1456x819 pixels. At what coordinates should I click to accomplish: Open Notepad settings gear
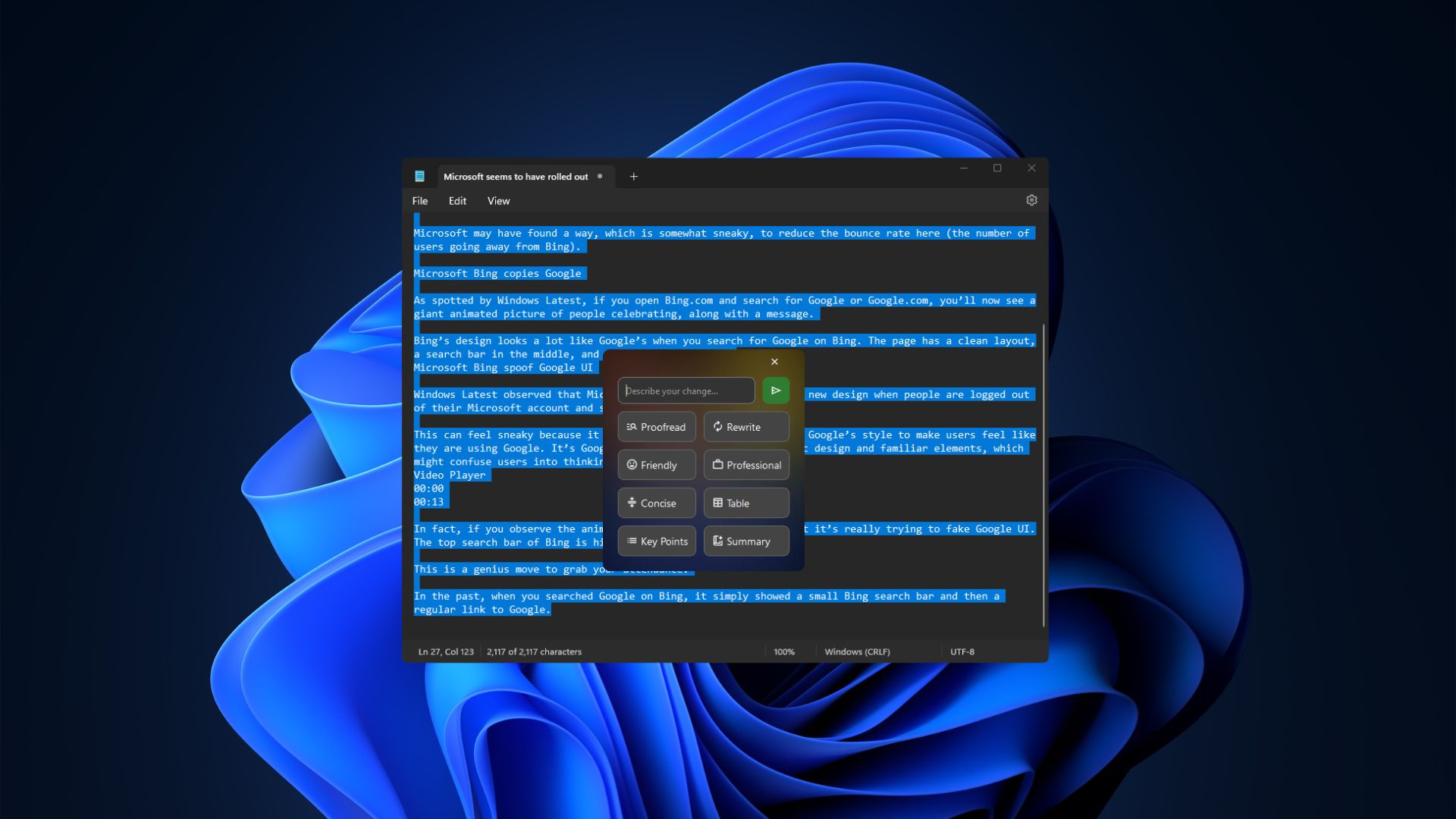(1031, 200)
